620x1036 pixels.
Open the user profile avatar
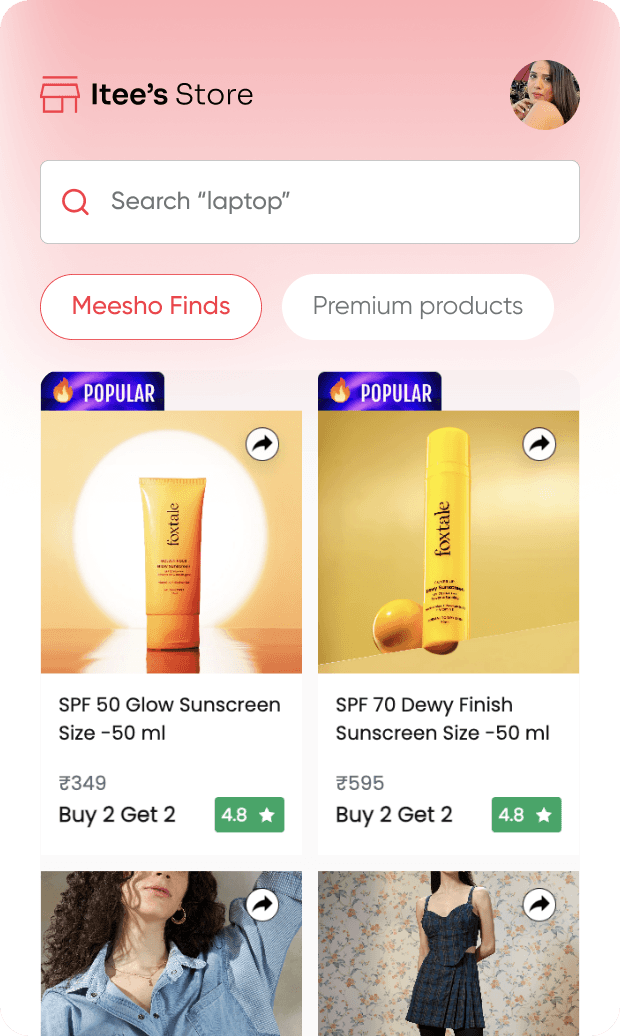click(x=545, y=94)
